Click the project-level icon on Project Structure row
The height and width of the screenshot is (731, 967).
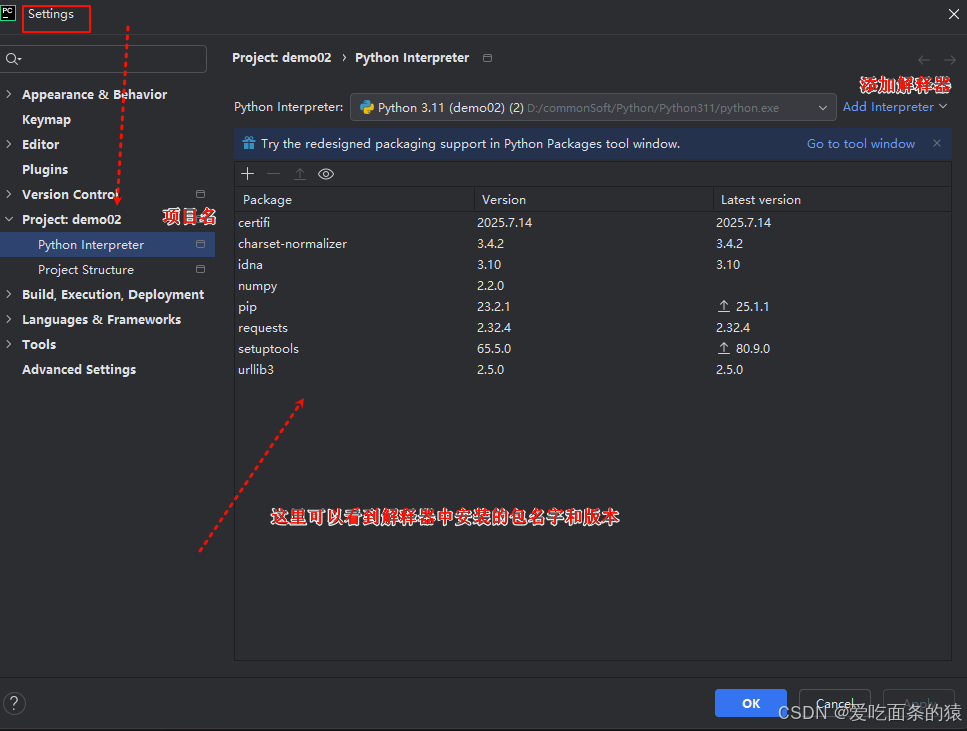[200, 269]
